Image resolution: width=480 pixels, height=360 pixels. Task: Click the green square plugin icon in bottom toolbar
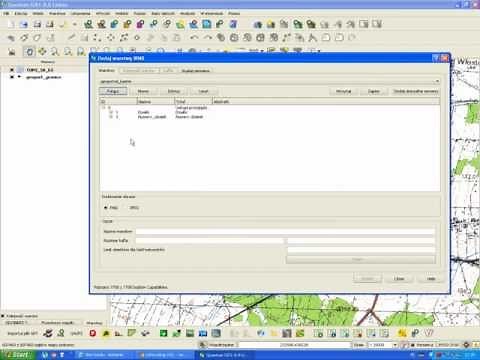click(163, 333)
